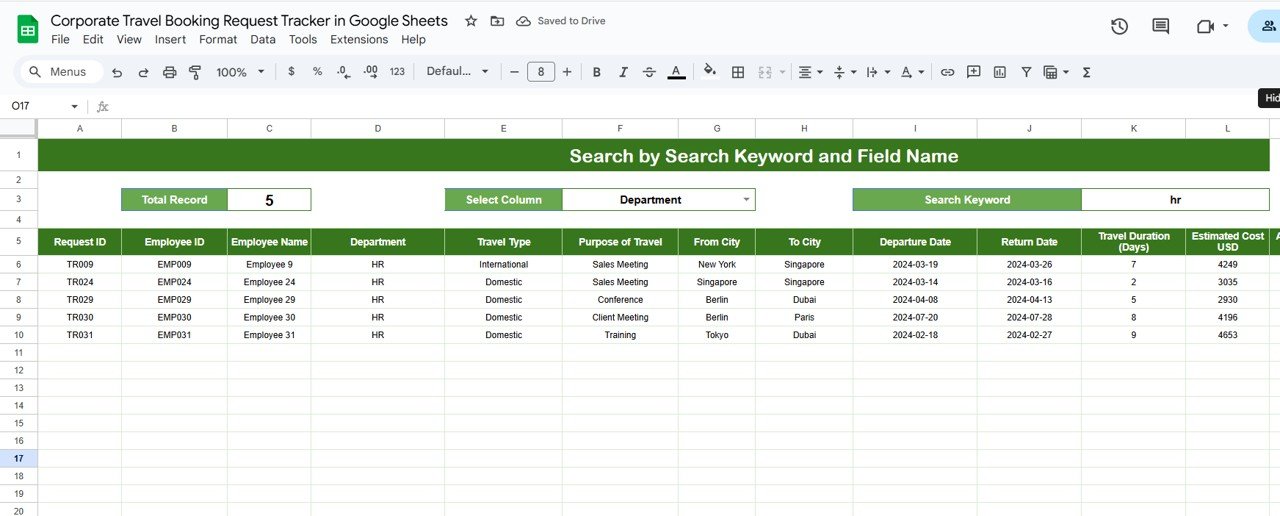Open the Extensions menu
1280x516 pixels.
[359, 40]
